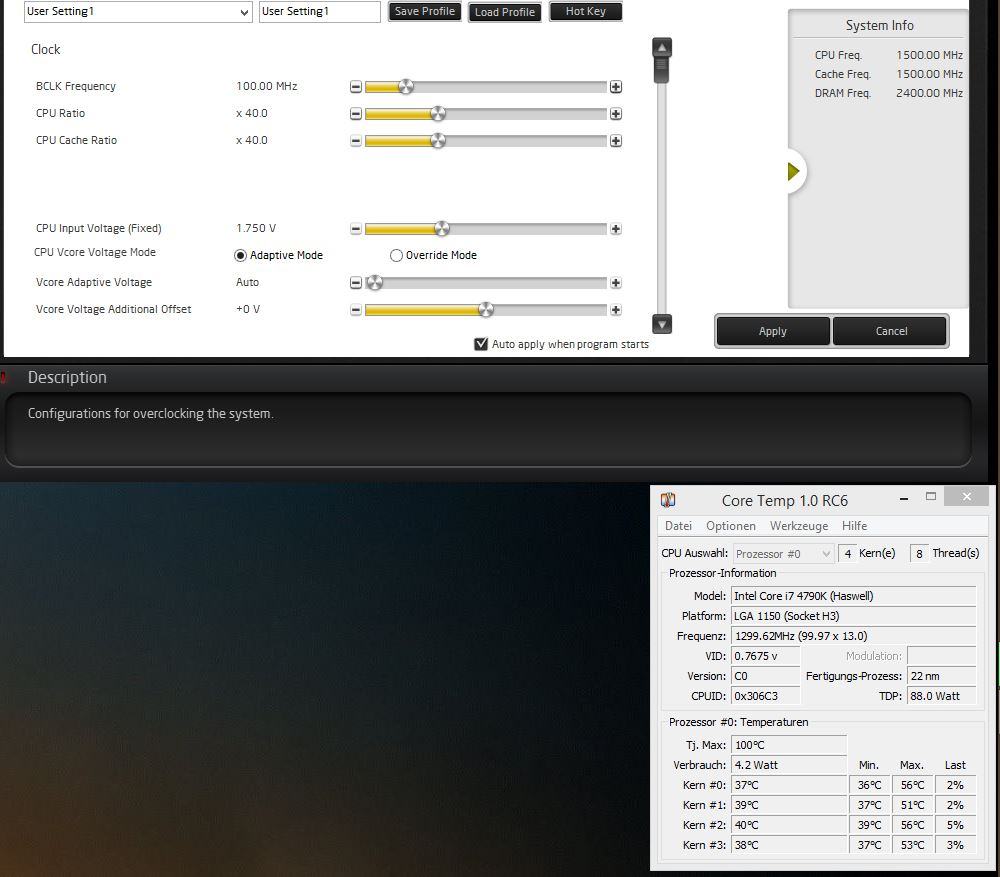Increase BCLK Frequency with plus icon
Screen dimensions: 1000x877
point(615,87)
